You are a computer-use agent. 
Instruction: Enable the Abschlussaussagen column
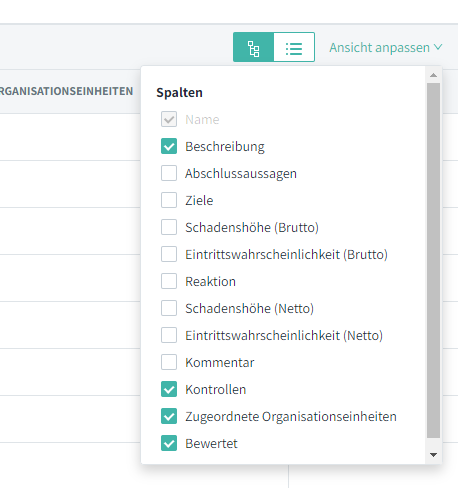coord(169,173)
